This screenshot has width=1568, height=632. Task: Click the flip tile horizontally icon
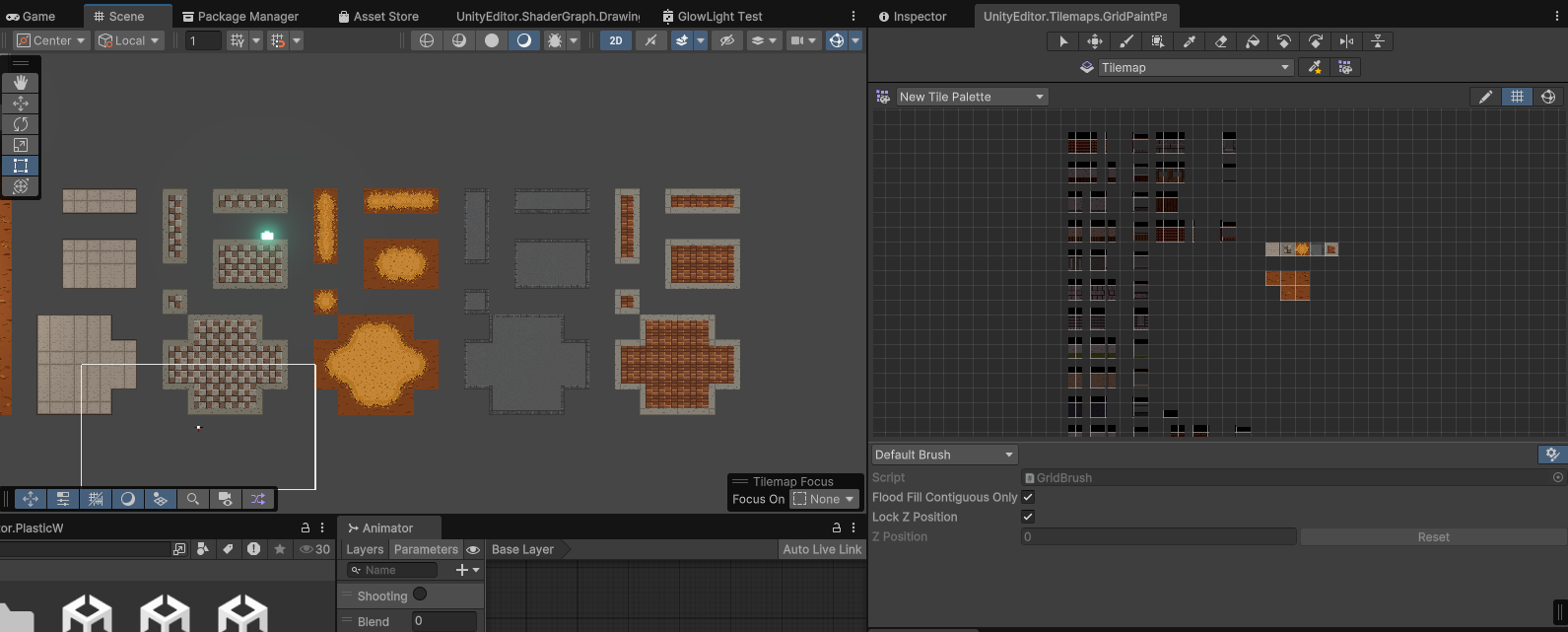[x=1346, y=41]
